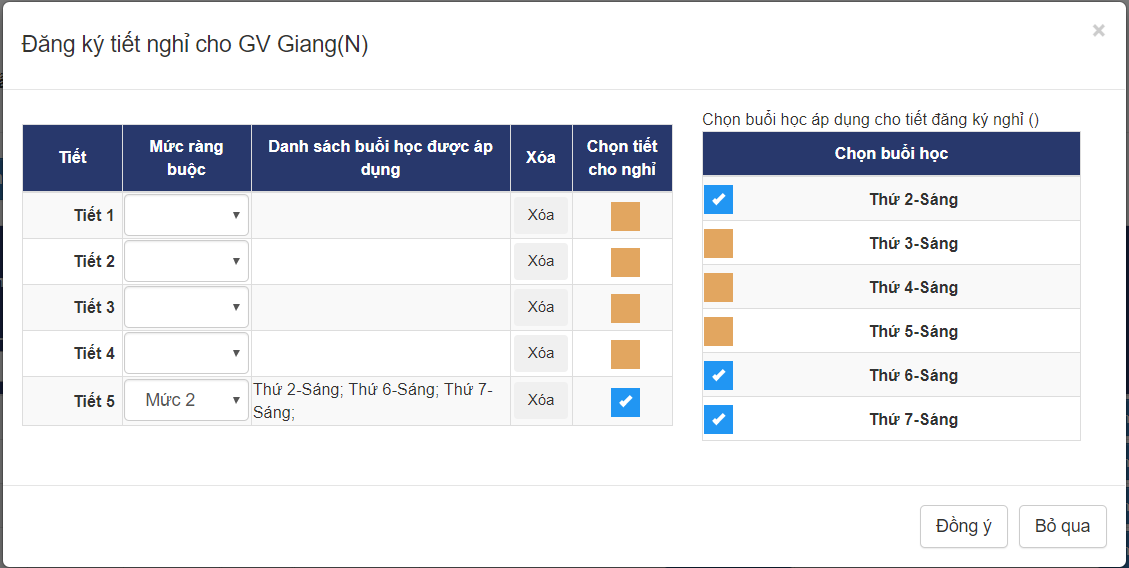
Task: Delete the Tiết 5 row with Xóa
Action: (x=540, y=400)
